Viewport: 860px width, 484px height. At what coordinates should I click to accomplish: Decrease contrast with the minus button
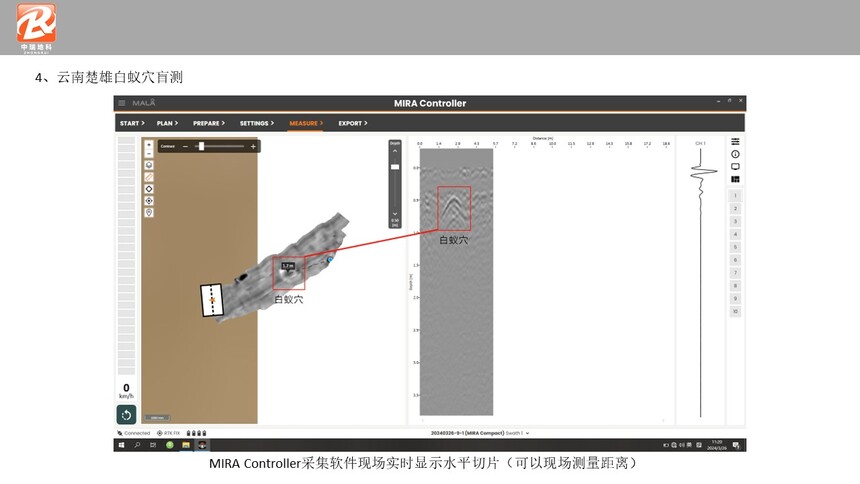tap(185, 147)
